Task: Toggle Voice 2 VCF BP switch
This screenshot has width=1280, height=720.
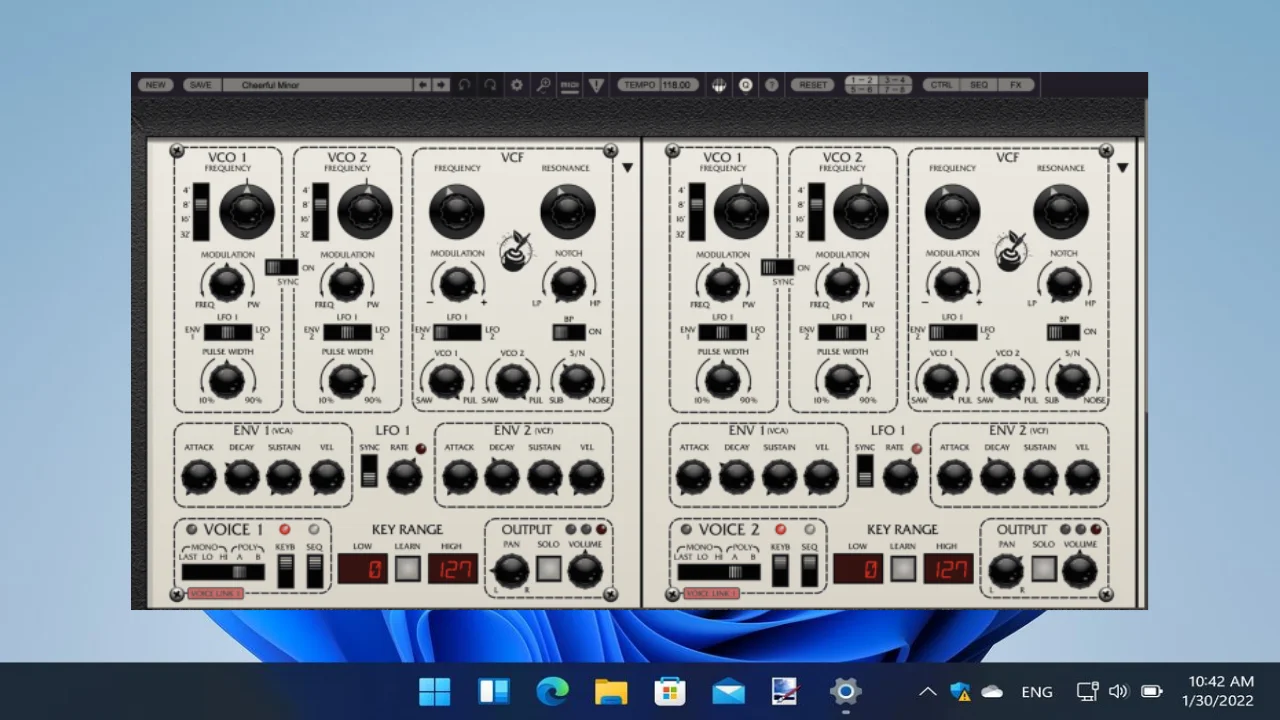Action: tap(1064, 332)
